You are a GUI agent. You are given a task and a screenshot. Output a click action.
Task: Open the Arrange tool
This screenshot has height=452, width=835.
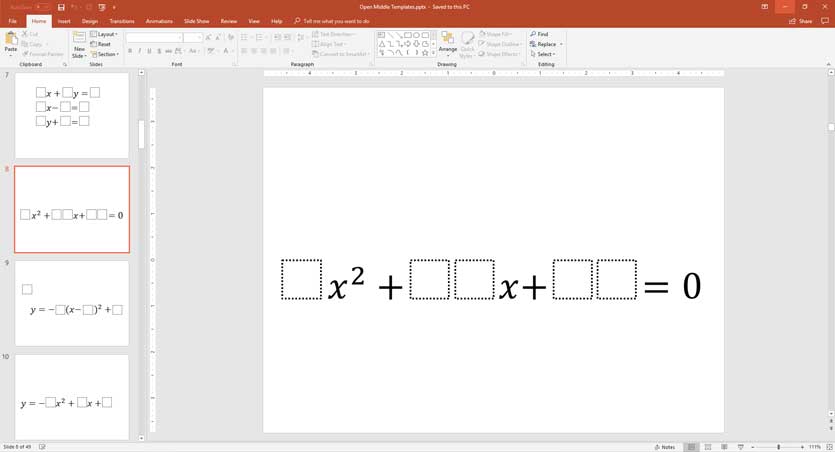coord(448,43)
